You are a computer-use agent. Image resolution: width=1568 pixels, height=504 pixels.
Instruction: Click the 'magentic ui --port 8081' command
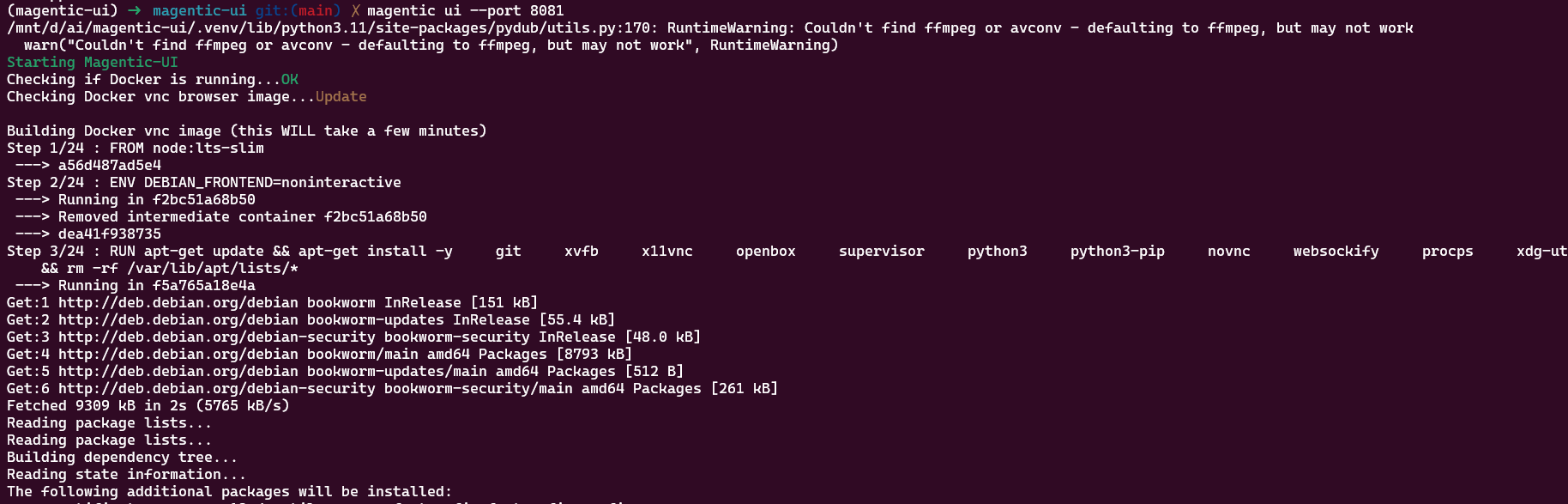point(466,10)
